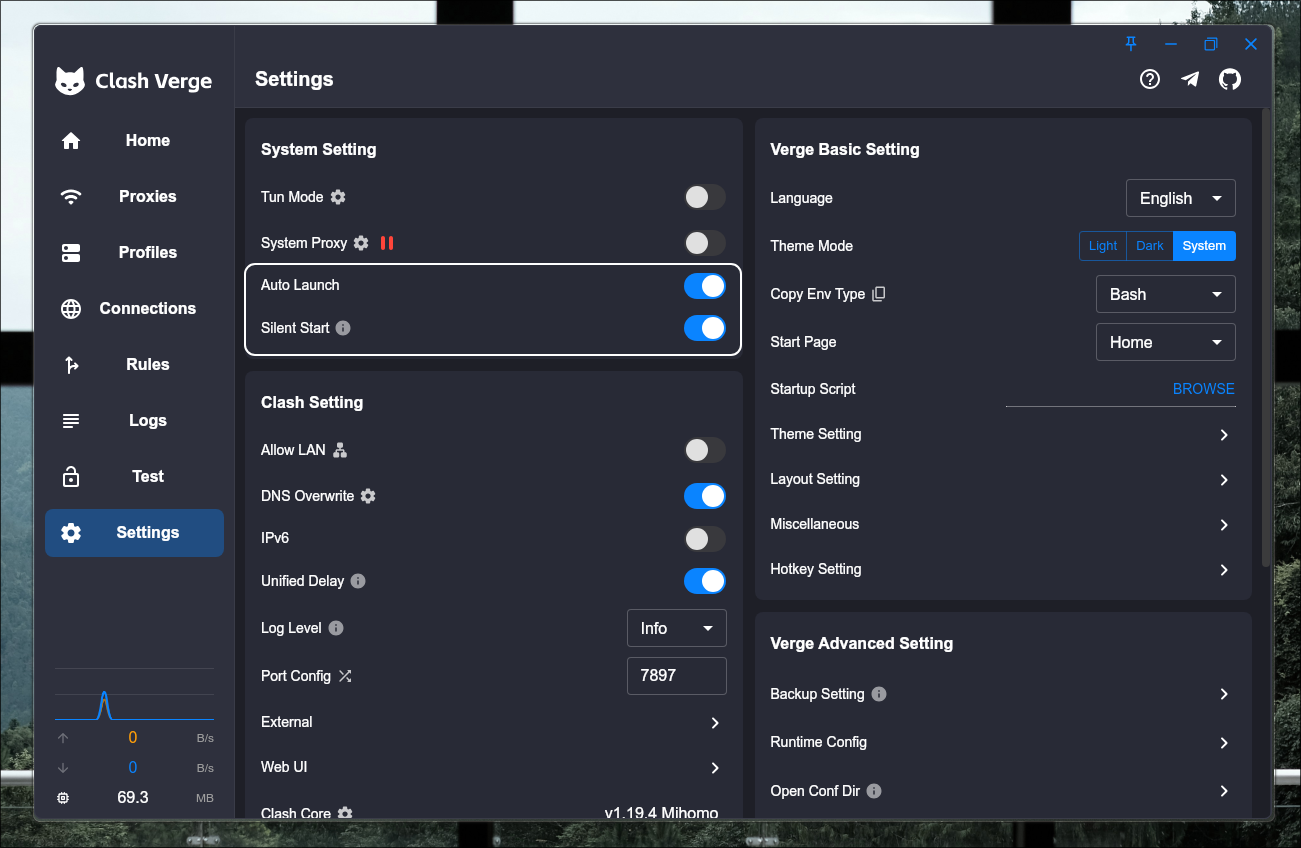Randomize port with Port Config shuffle icon
This screenshot has width=1301, height=848.
345,676
